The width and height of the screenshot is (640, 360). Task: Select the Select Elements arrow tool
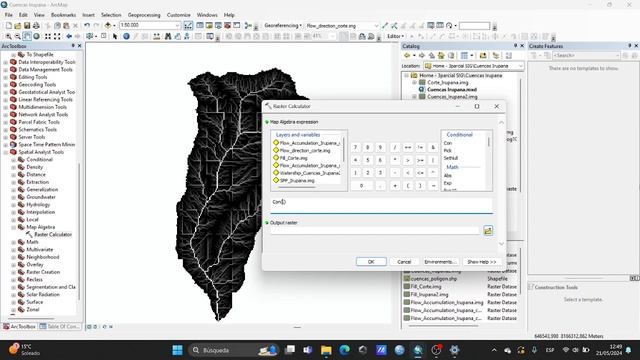pyautogui.click(x=115, y=36)
